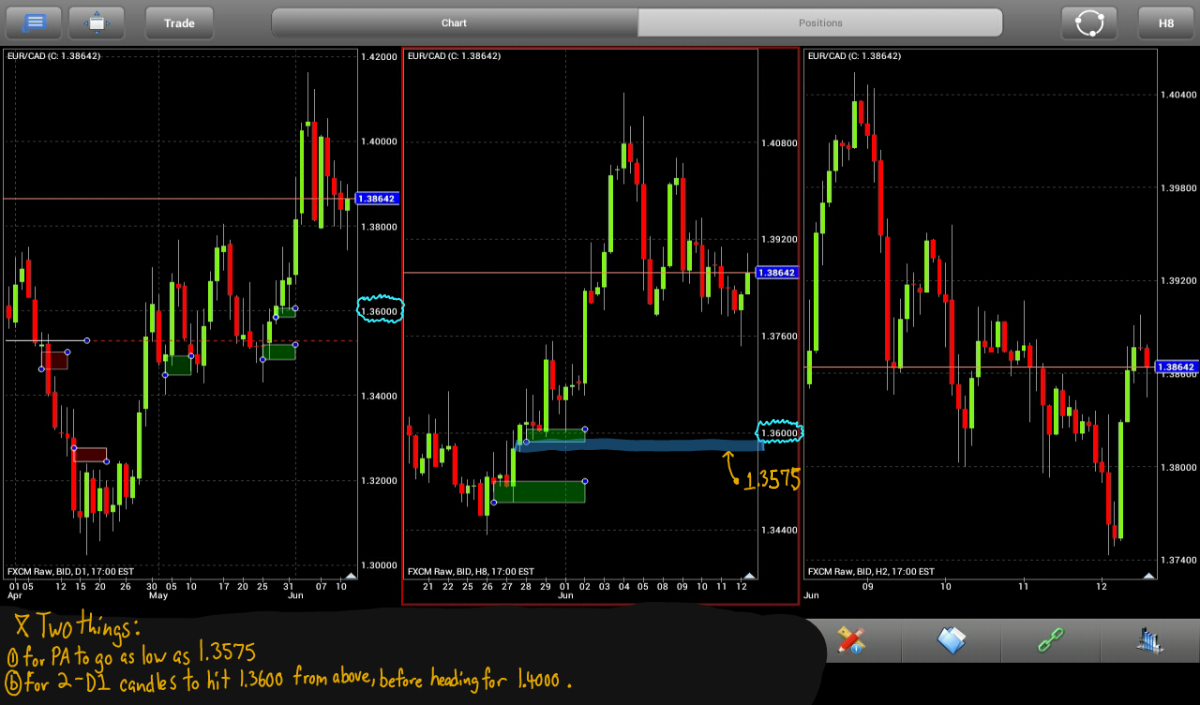
Task: Click the 'May' date label on D1 chart
Action: (158, 595)
